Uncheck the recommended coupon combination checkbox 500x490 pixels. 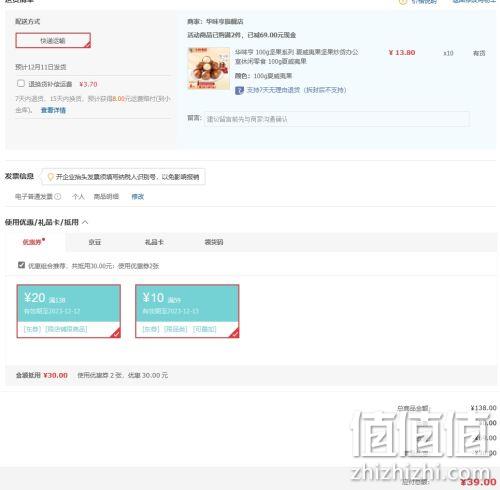coord(21,265)
